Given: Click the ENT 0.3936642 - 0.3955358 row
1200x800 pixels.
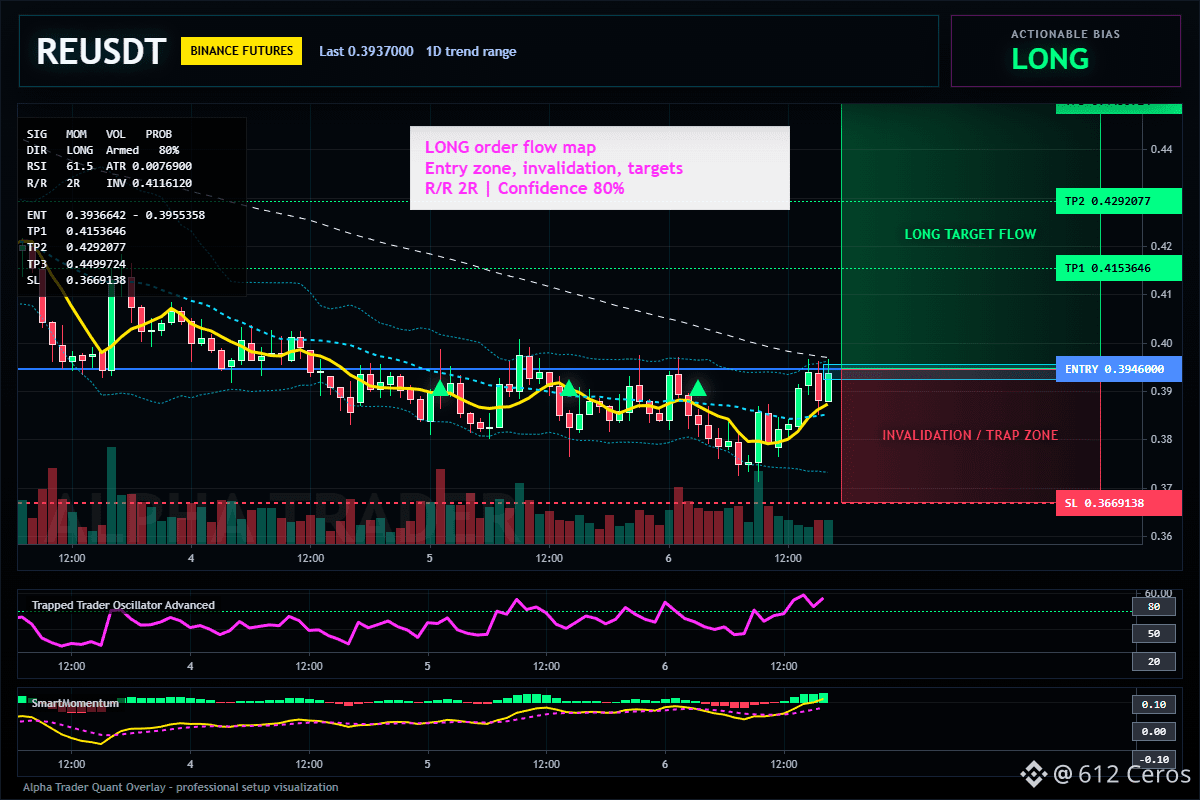Looking at the screenshot, I should point(116,214).
